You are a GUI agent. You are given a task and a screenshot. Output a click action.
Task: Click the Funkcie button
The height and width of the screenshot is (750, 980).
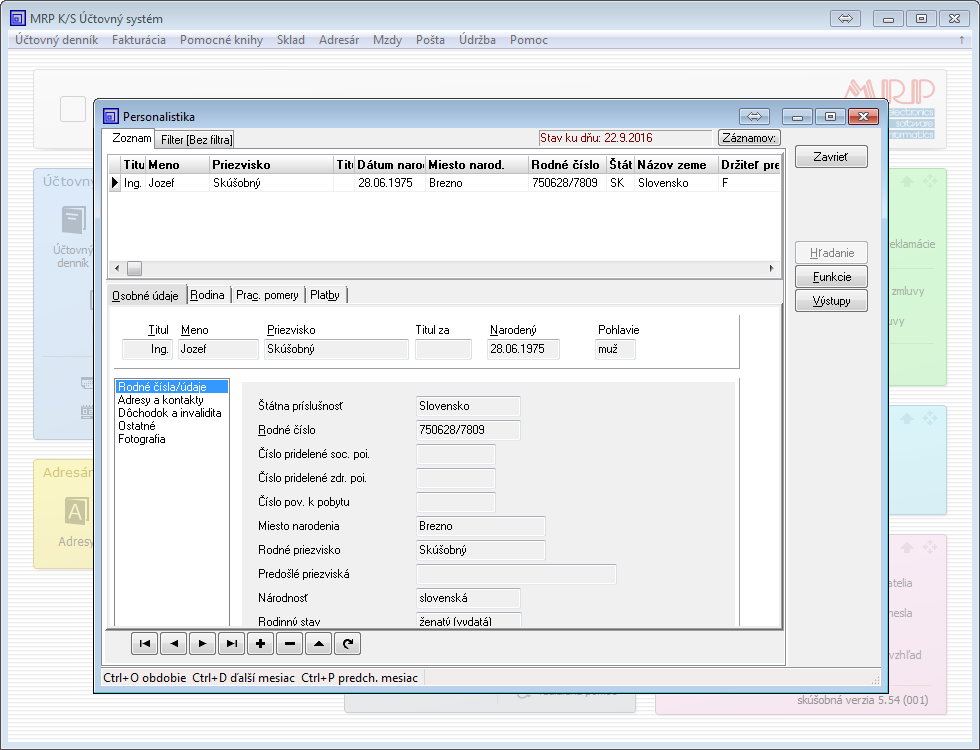tap(831, 277)
